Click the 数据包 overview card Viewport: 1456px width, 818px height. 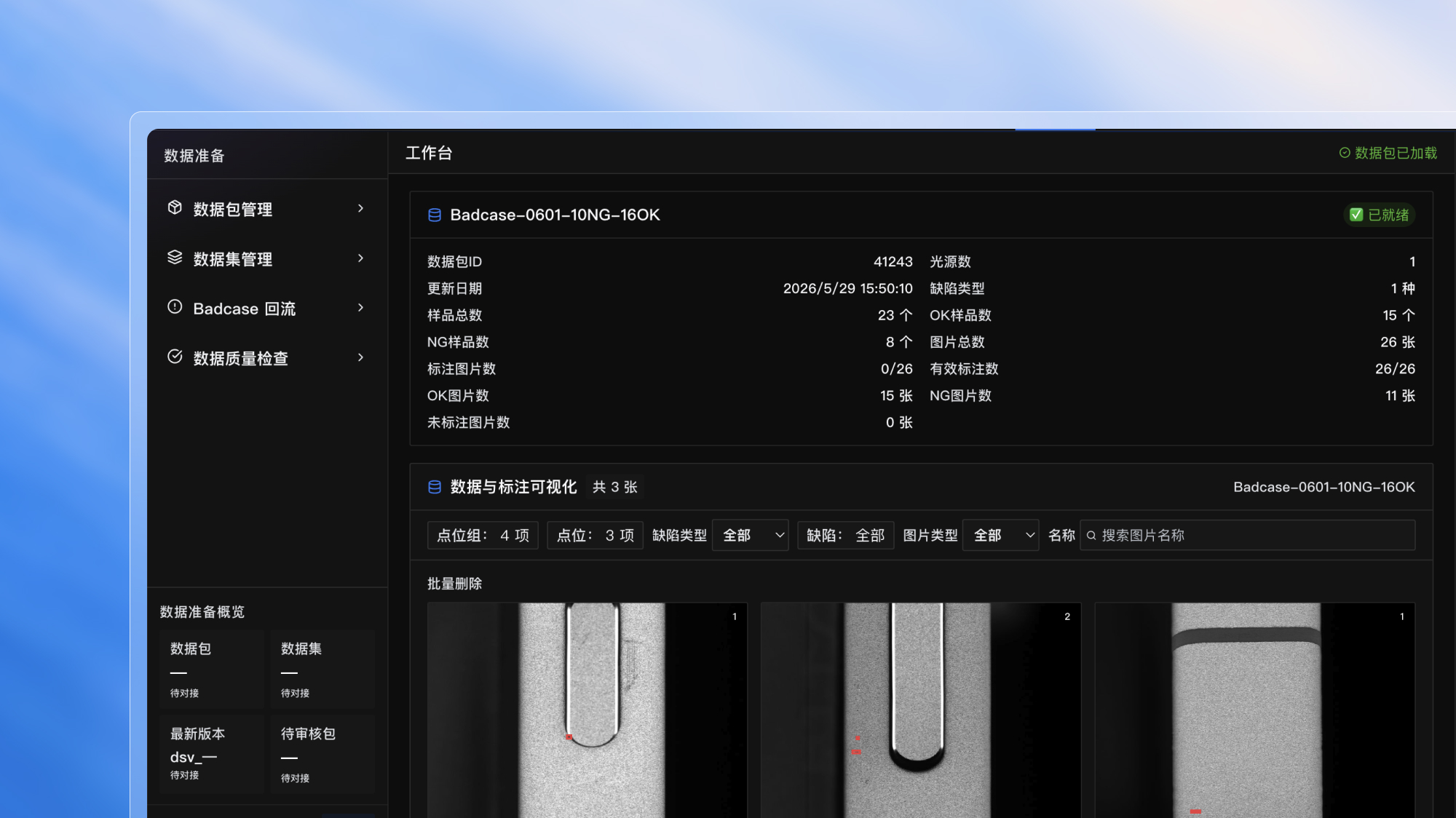pos(212,670)
